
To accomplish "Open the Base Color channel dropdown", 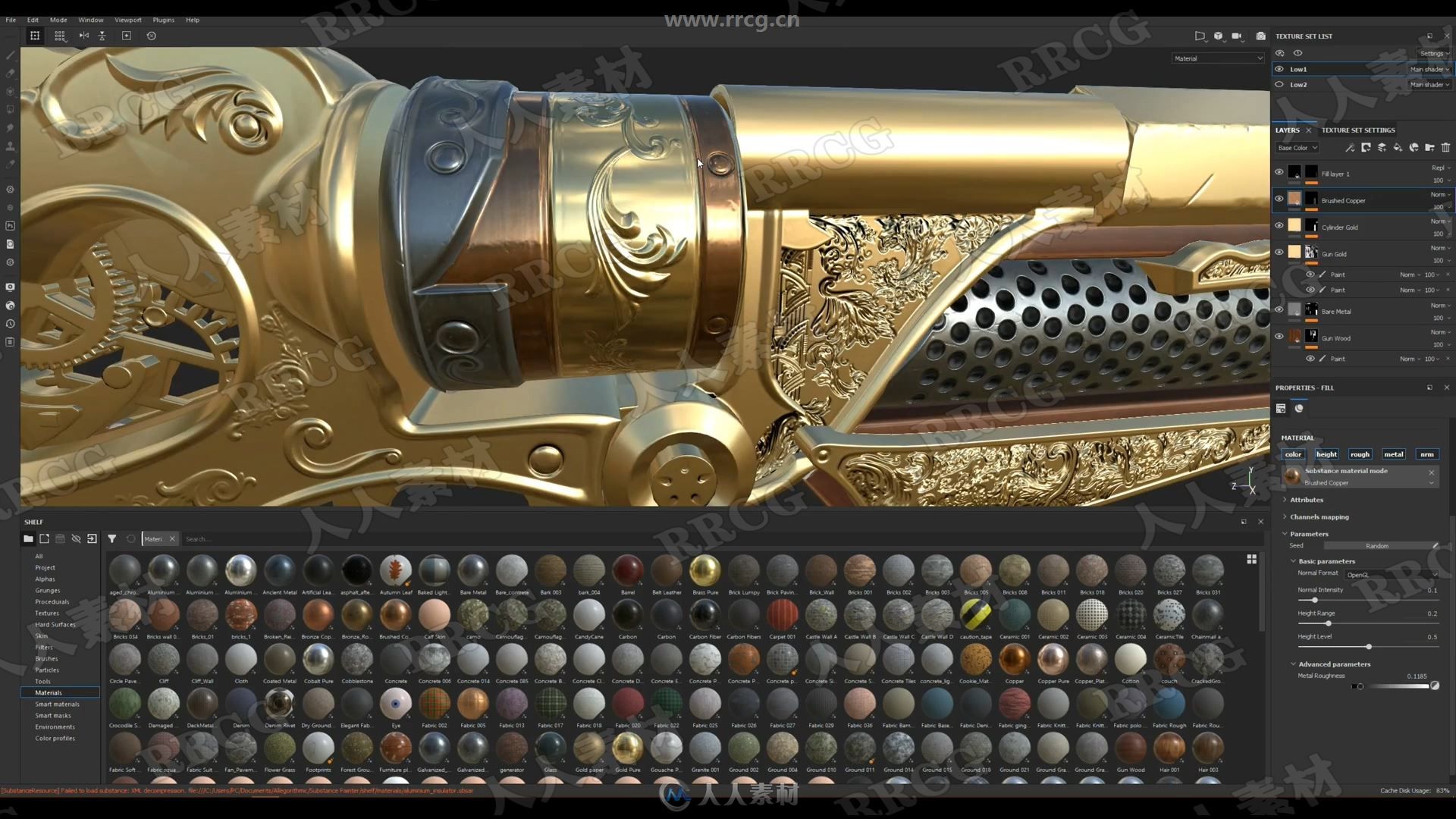I will (x=1298, y=148).
